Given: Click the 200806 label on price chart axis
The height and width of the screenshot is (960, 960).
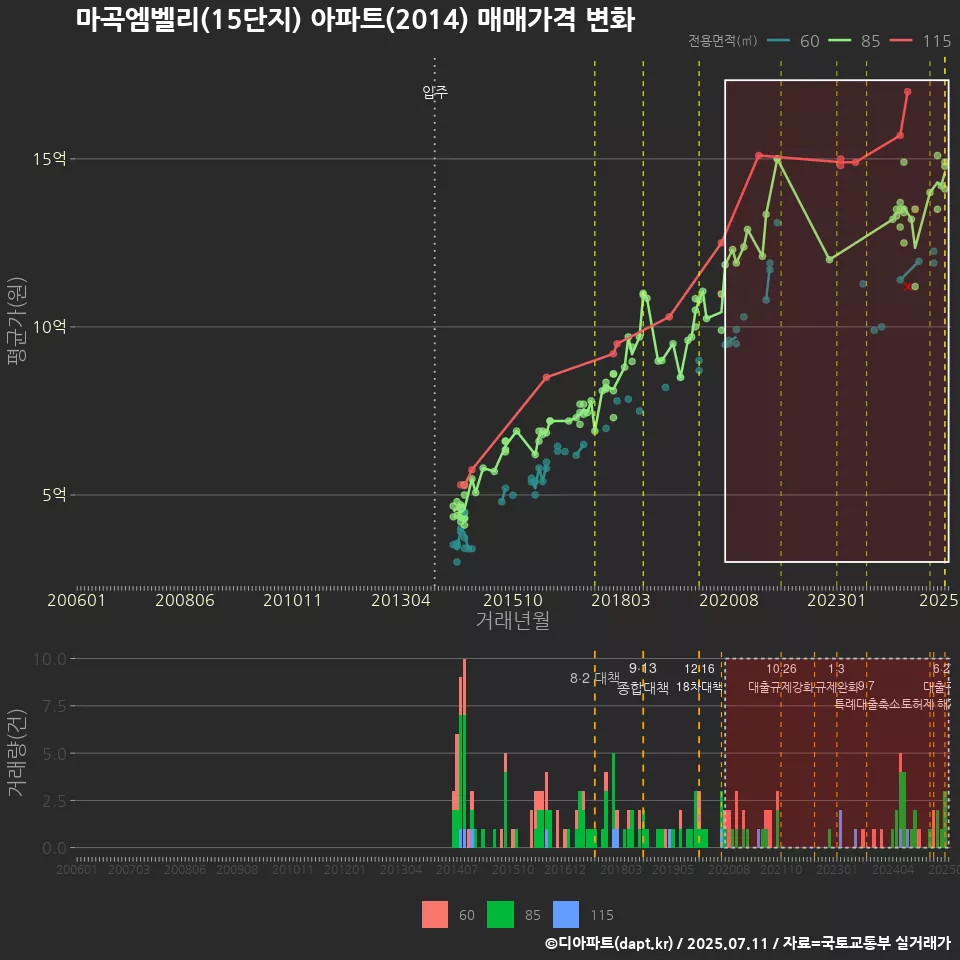Looking at the screenshot, I should pos(184,600).
